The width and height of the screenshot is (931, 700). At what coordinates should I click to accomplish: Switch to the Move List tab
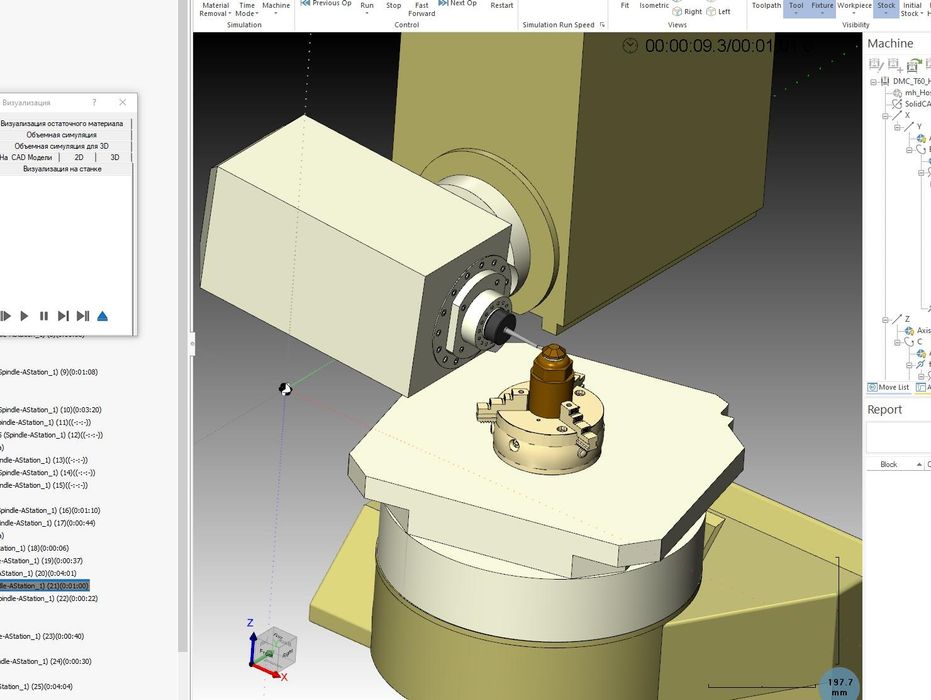point(889,387)
